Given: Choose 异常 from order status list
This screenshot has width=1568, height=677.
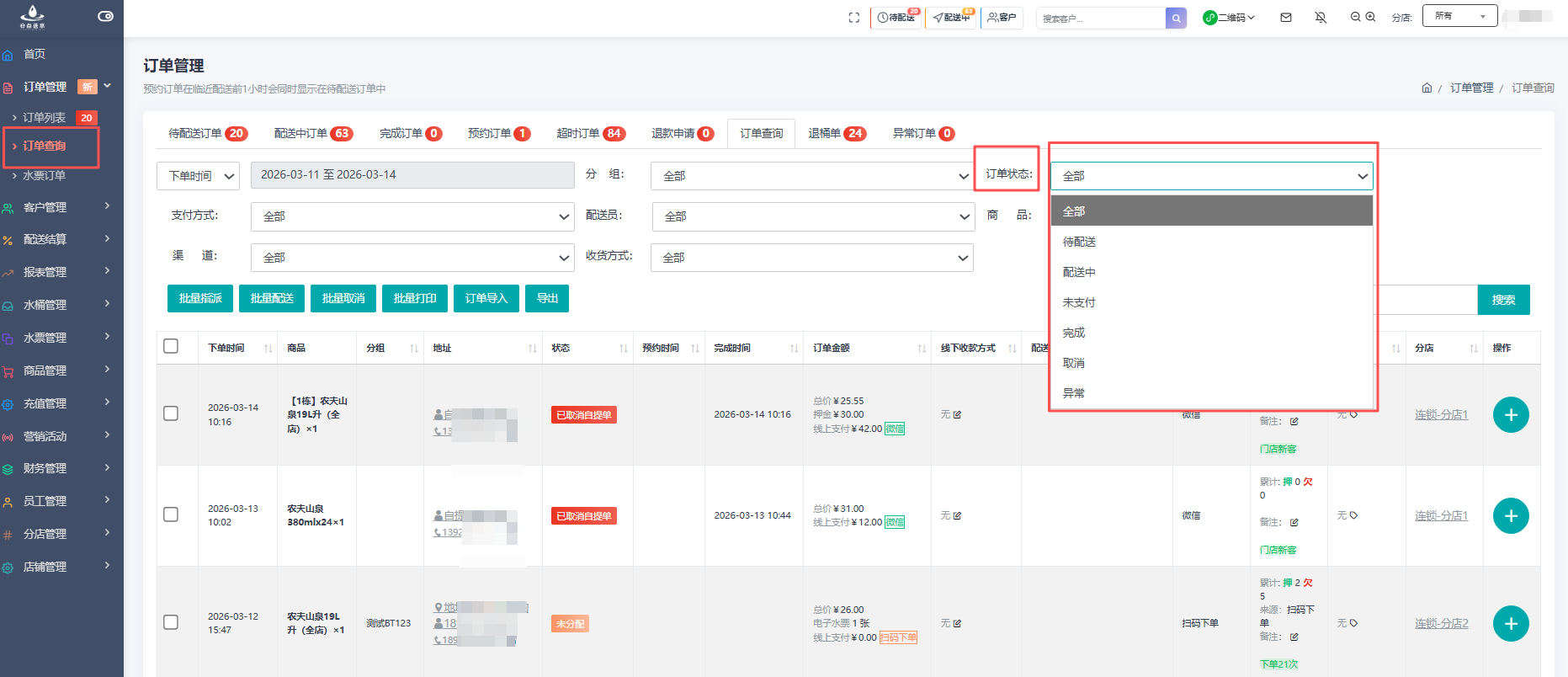Looking at the screenshot, I should pos(1212,393).
